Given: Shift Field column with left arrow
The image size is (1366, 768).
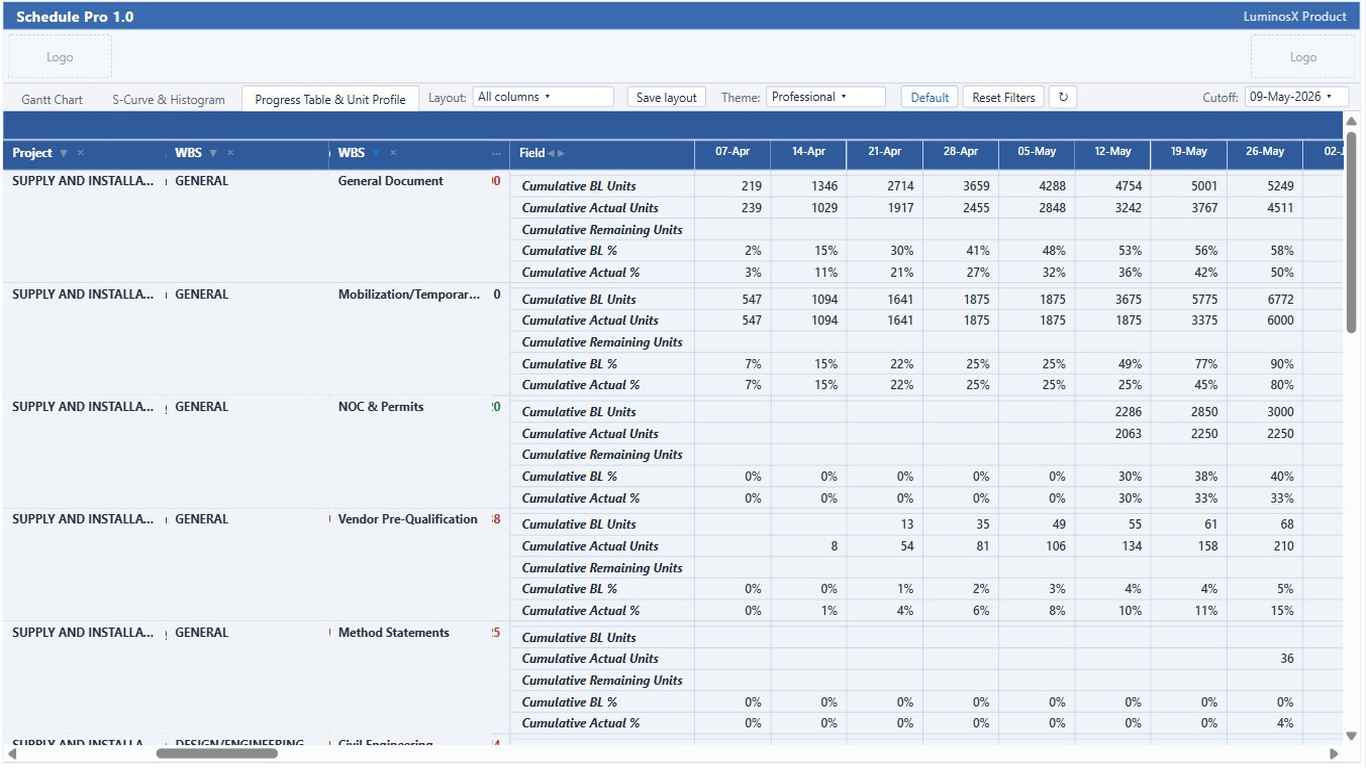Looking at the screenshot, I should pyautogui.click(x=551, y=153).
